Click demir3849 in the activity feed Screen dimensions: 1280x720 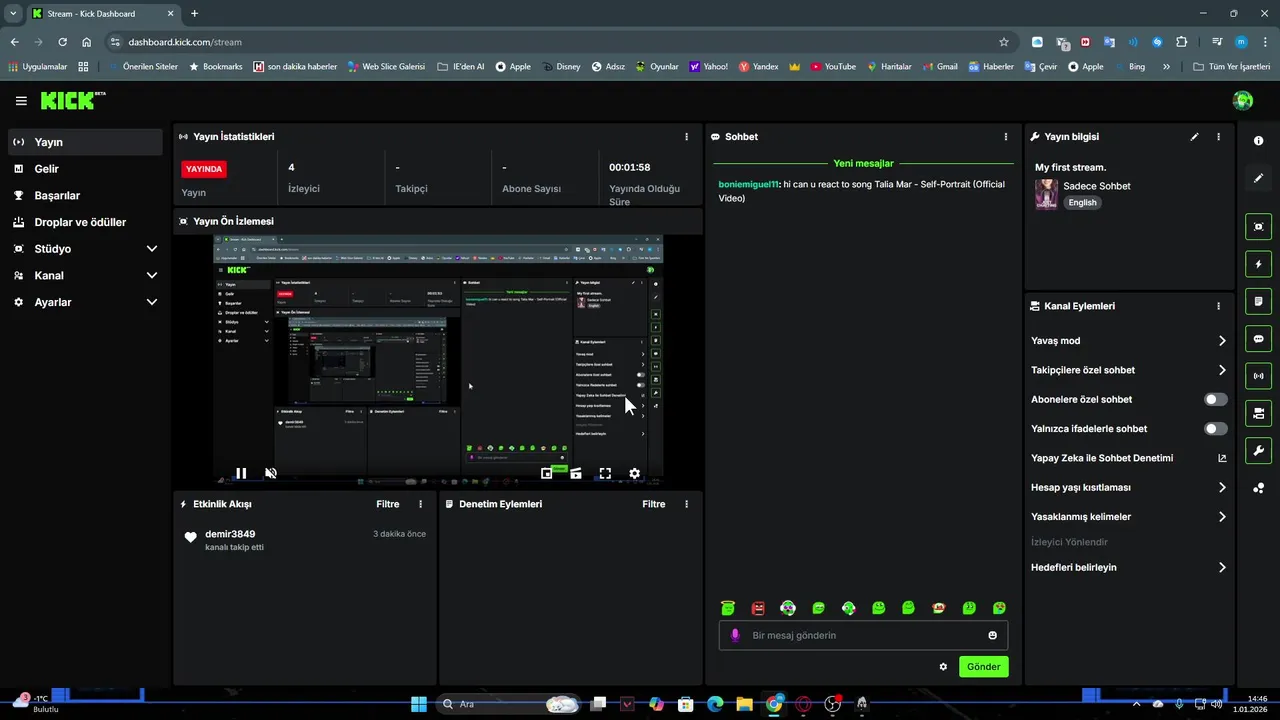(230, 534)
